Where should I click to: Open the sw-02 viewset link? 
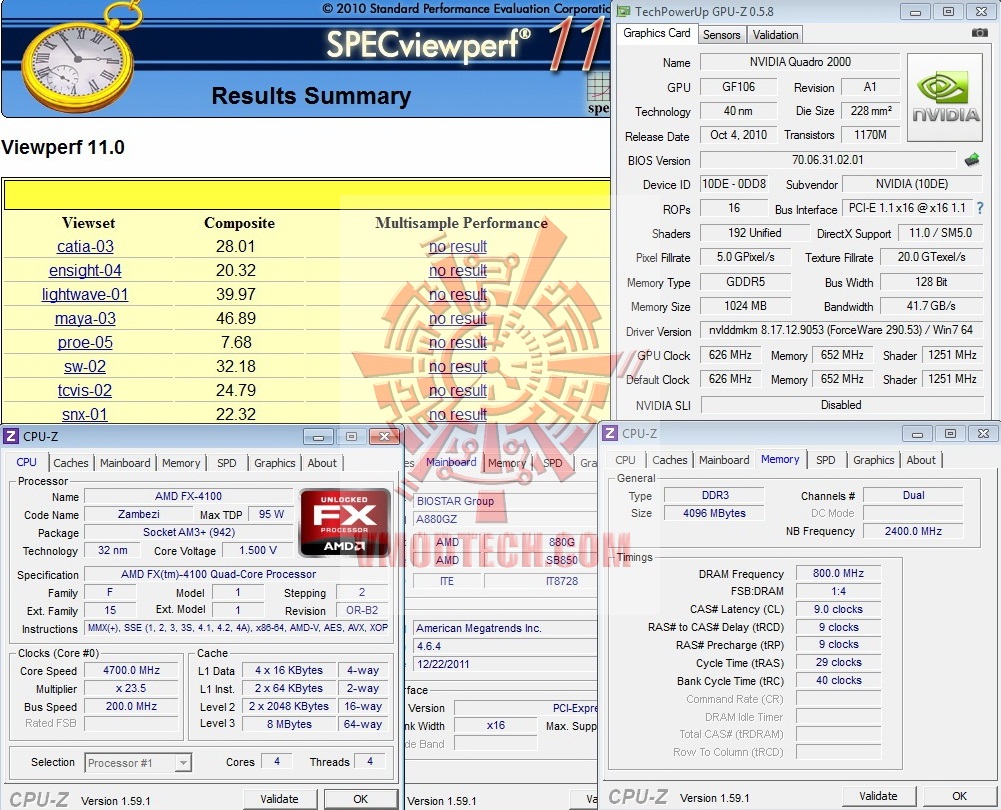pos(85,366)
